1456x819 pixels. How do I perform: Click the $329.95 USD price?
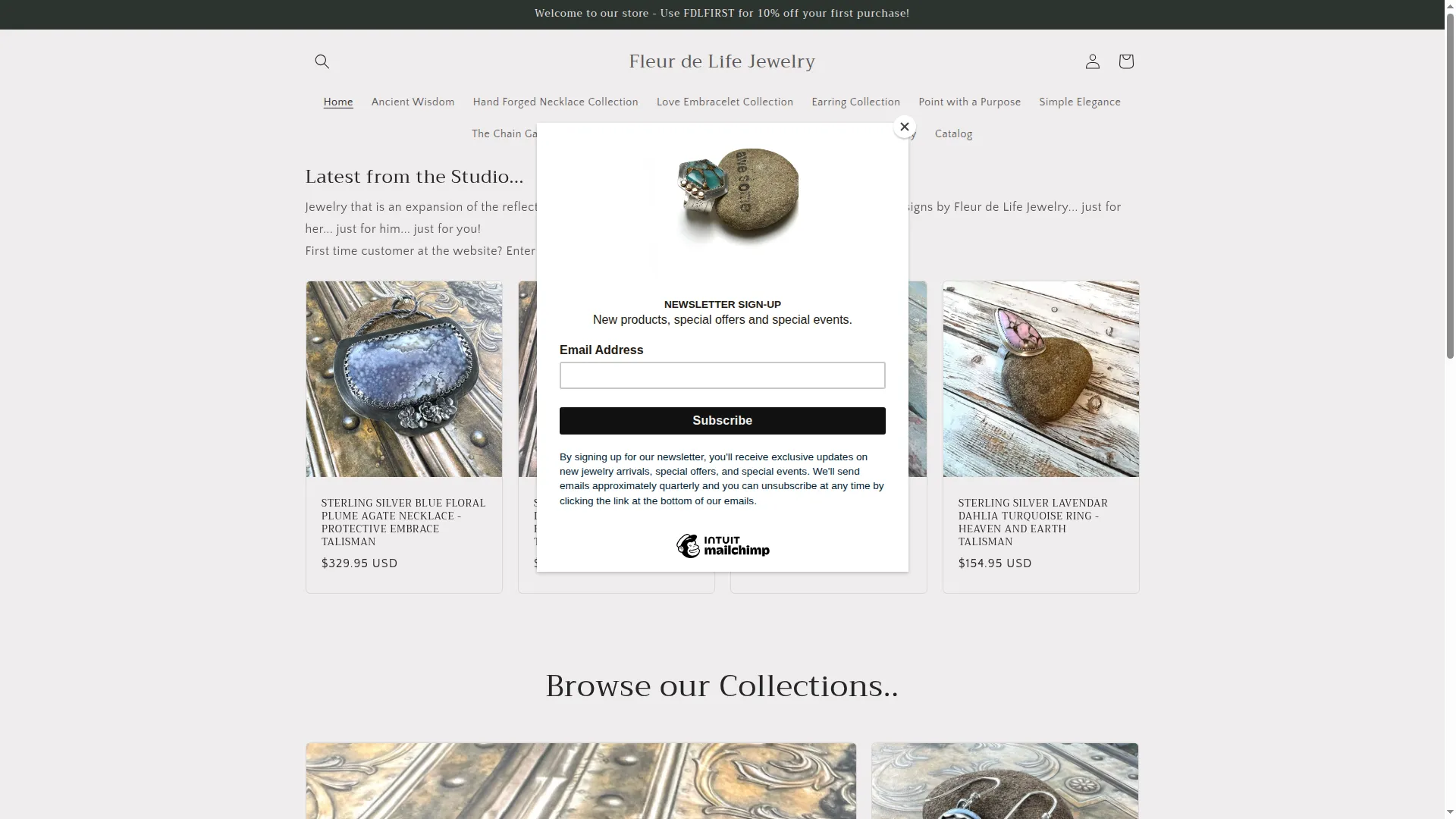point(359,563)
